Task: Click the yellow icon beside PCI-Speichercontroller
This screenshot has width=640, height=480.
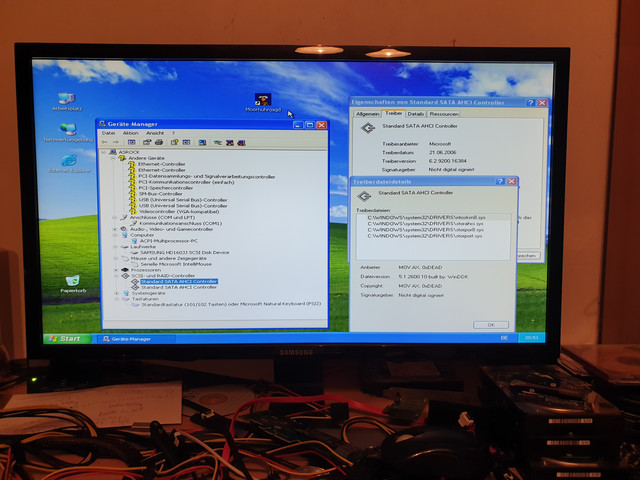Action: click(x=132, y=188)
